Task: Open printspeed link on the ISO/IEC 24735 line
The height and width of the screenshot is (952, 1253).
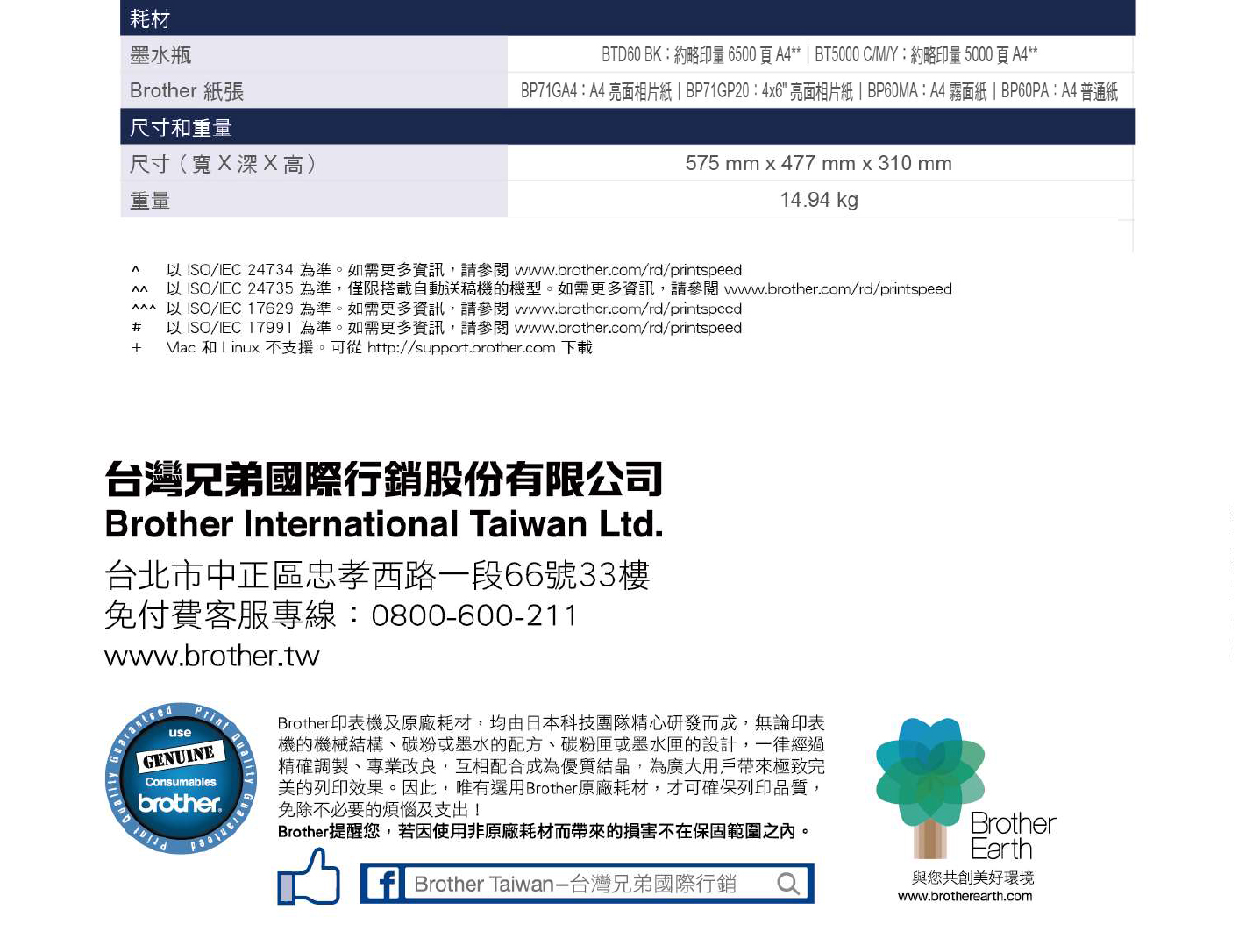Action: (837, 288)
